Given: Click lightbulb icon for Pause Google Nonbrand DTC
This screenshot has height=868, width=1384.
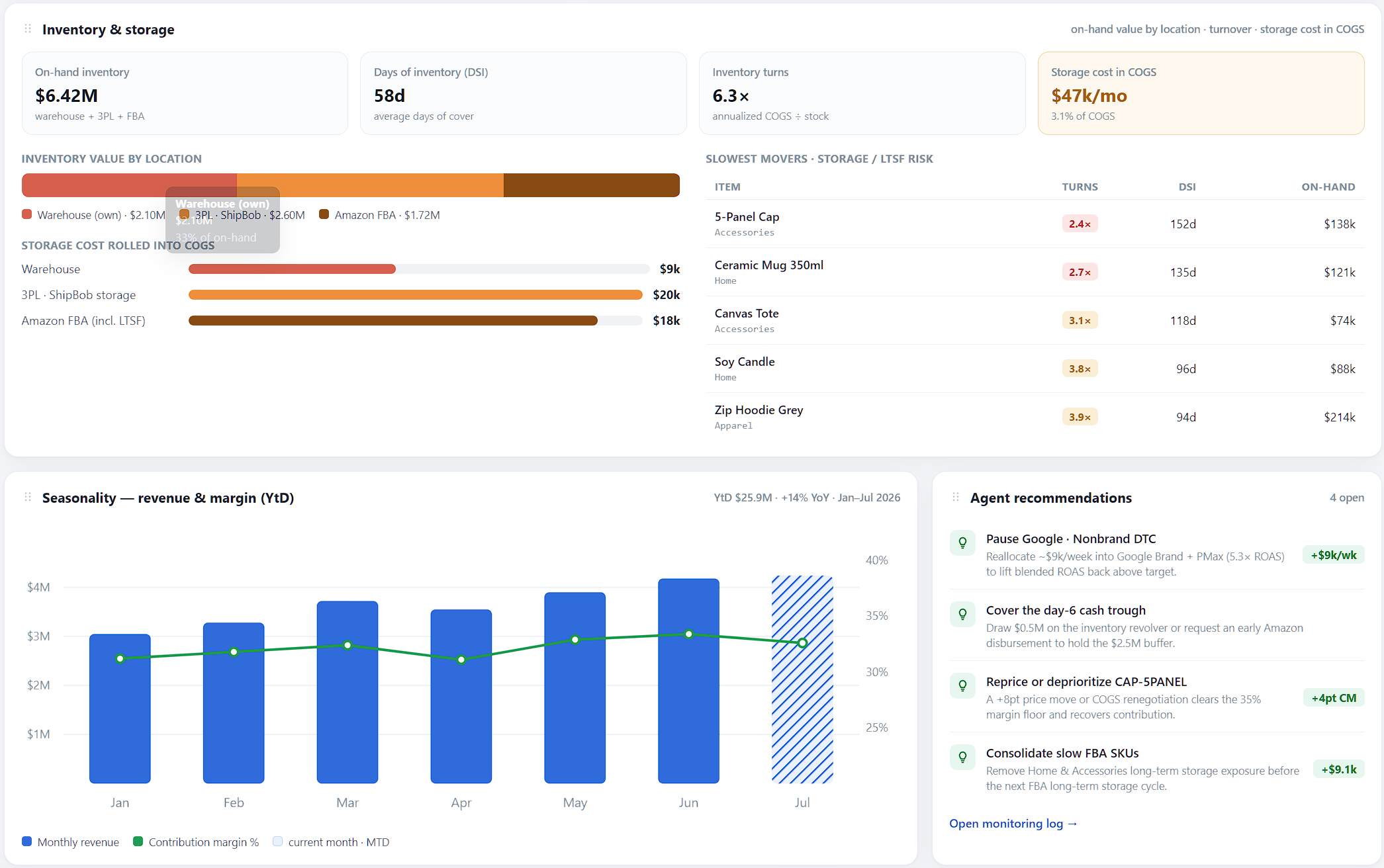Looking at the screenshot, I should 962,543.
